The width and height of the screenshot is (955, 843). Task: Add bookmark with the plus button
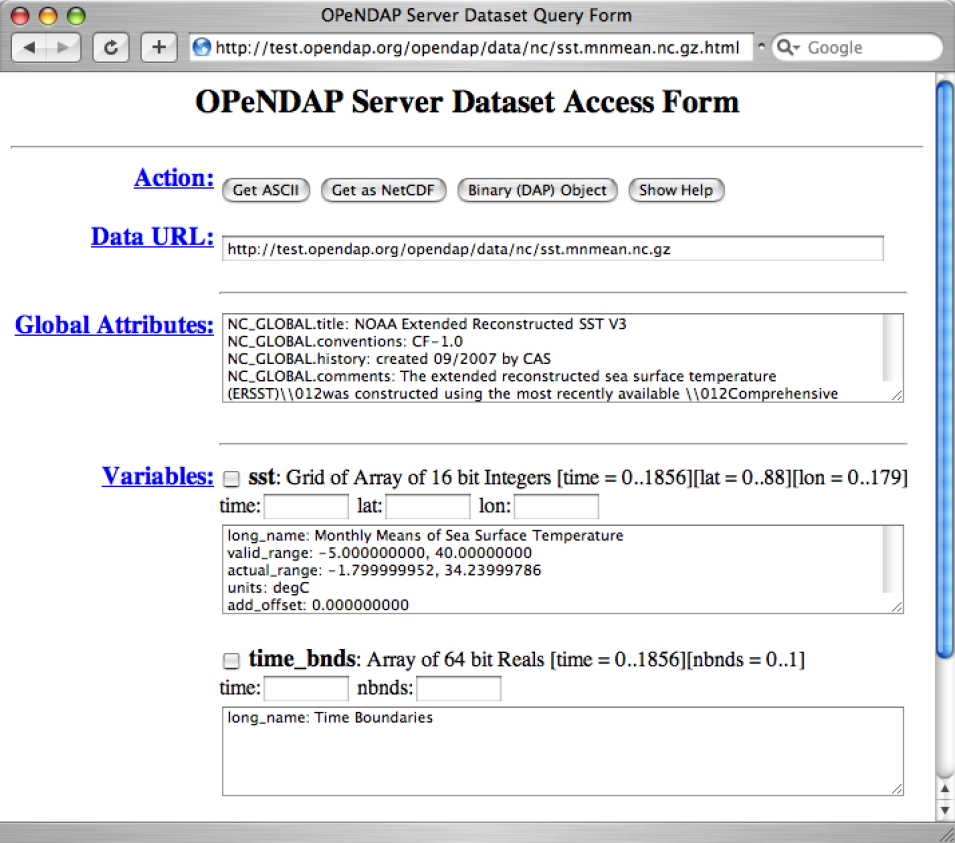click(159, 48)
